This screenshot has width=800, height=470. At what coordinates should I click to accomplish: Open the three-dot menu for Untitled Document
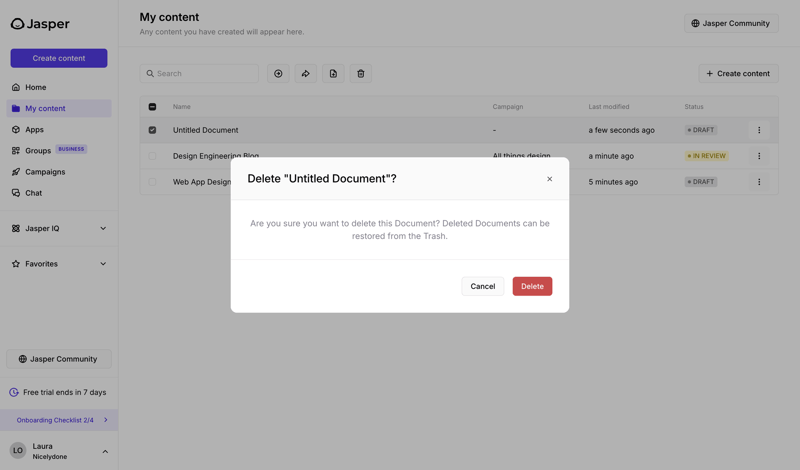click(759, 130)
